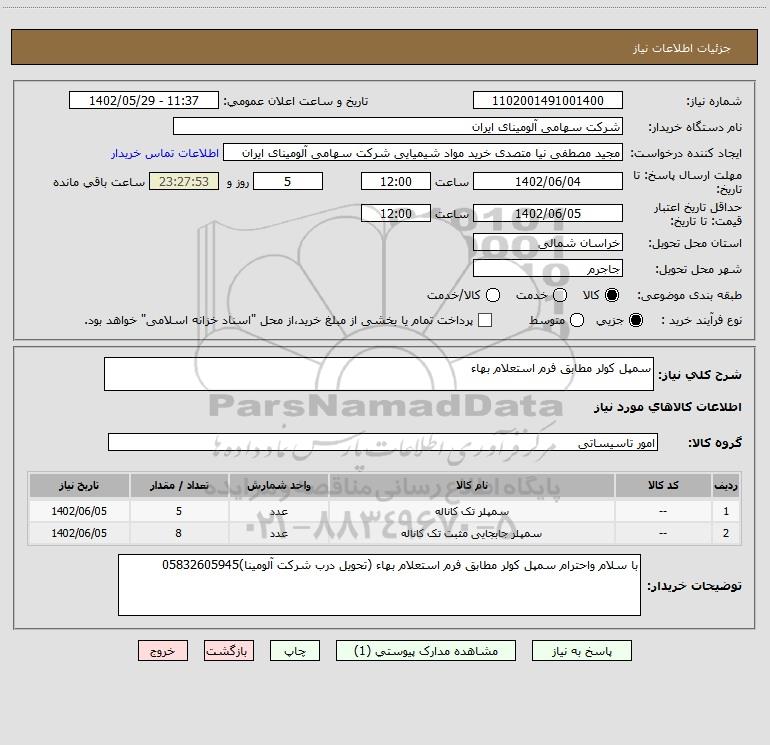This screenshot has width=770, height=745.
Task: Click the price validity date 1402/06/05 field
Action: [548, 214]
